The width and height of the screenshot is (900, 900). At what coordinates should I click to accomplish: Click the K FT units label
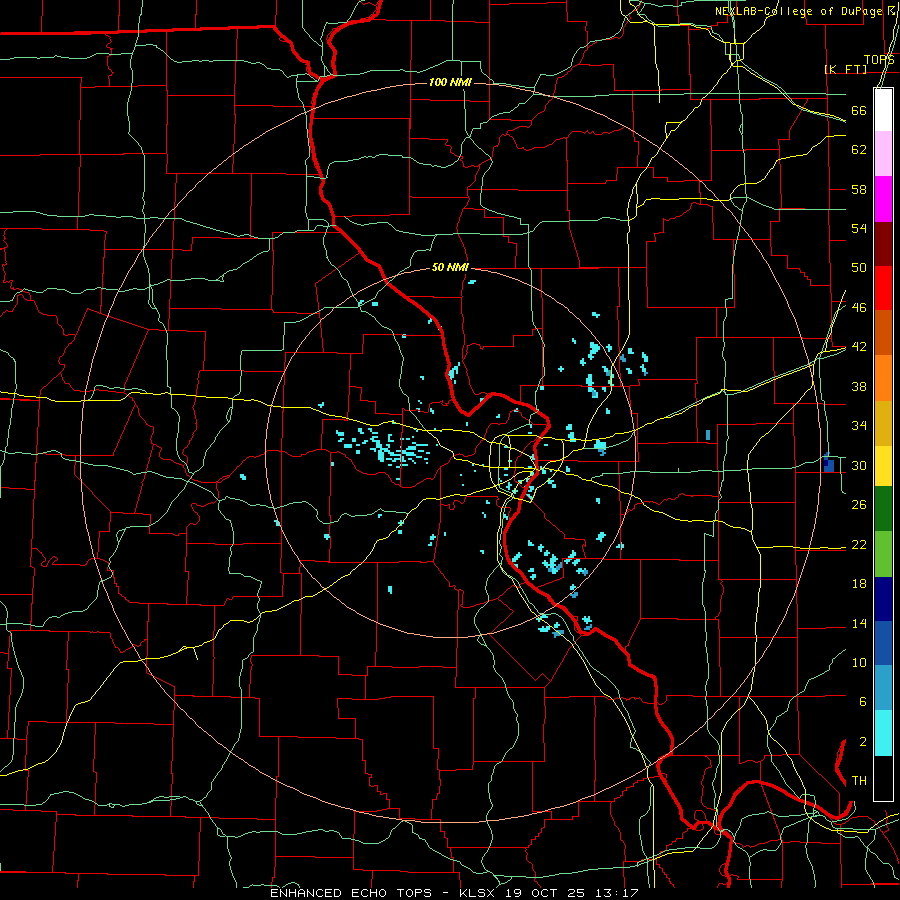tap(845, 69)
